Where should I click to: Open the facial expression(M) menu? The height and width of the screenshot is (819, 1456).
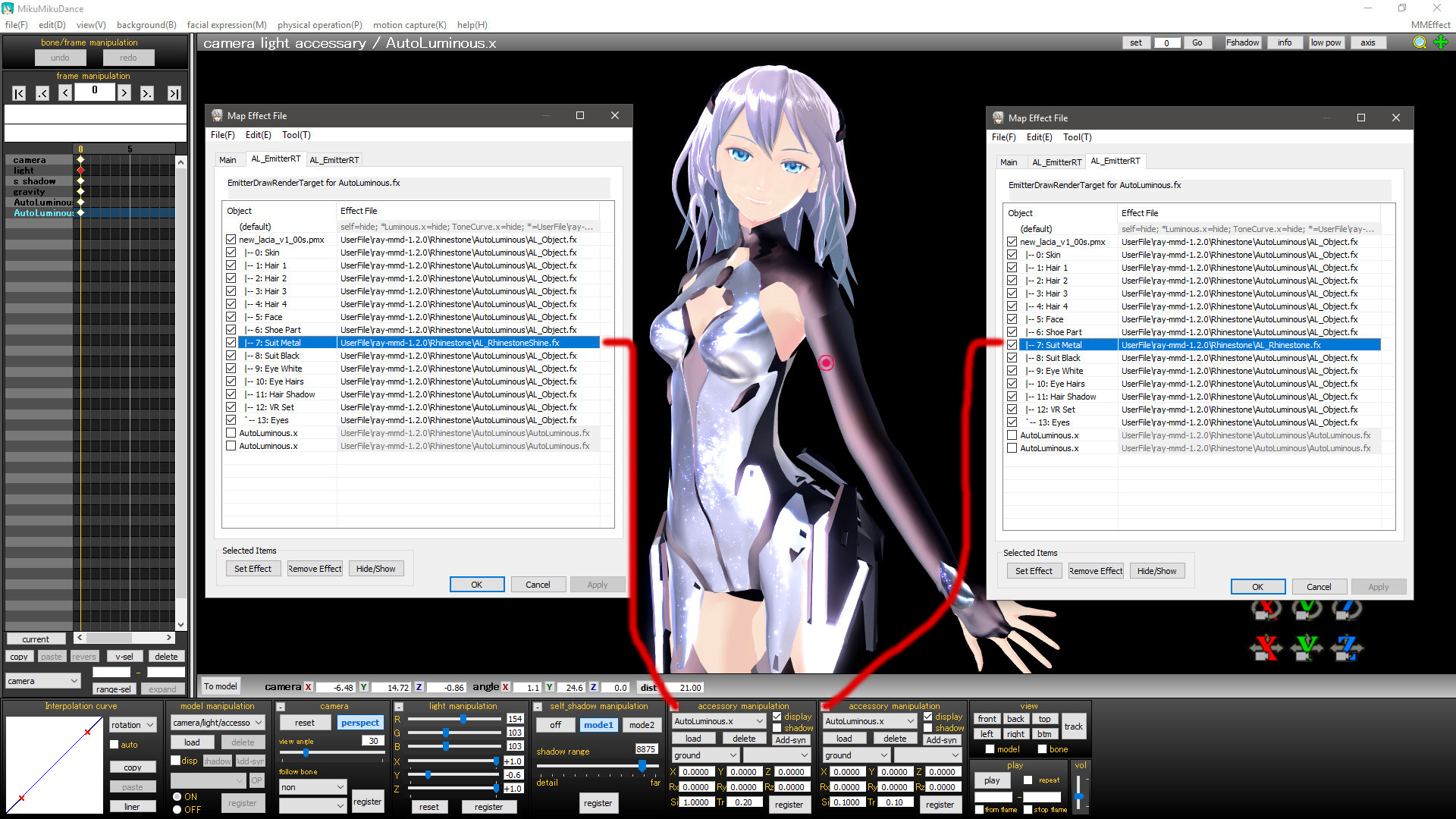(x=227, y=25)
